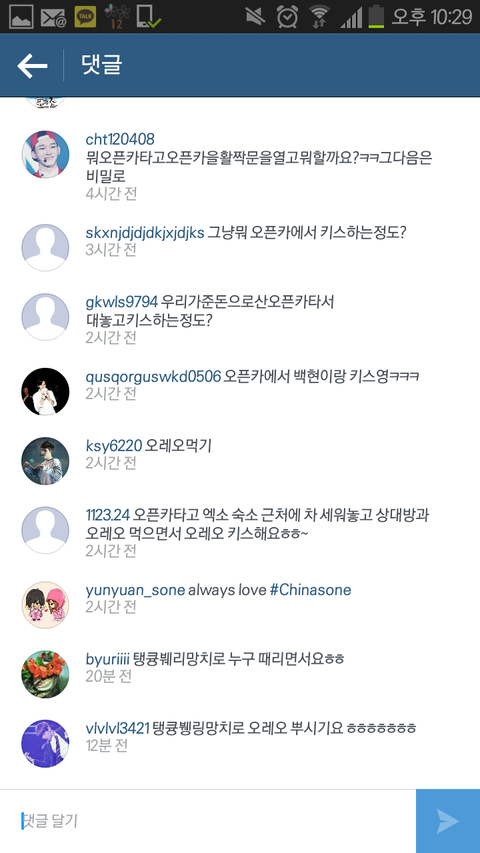Tap the 댓글 title in header

(101, 65)
